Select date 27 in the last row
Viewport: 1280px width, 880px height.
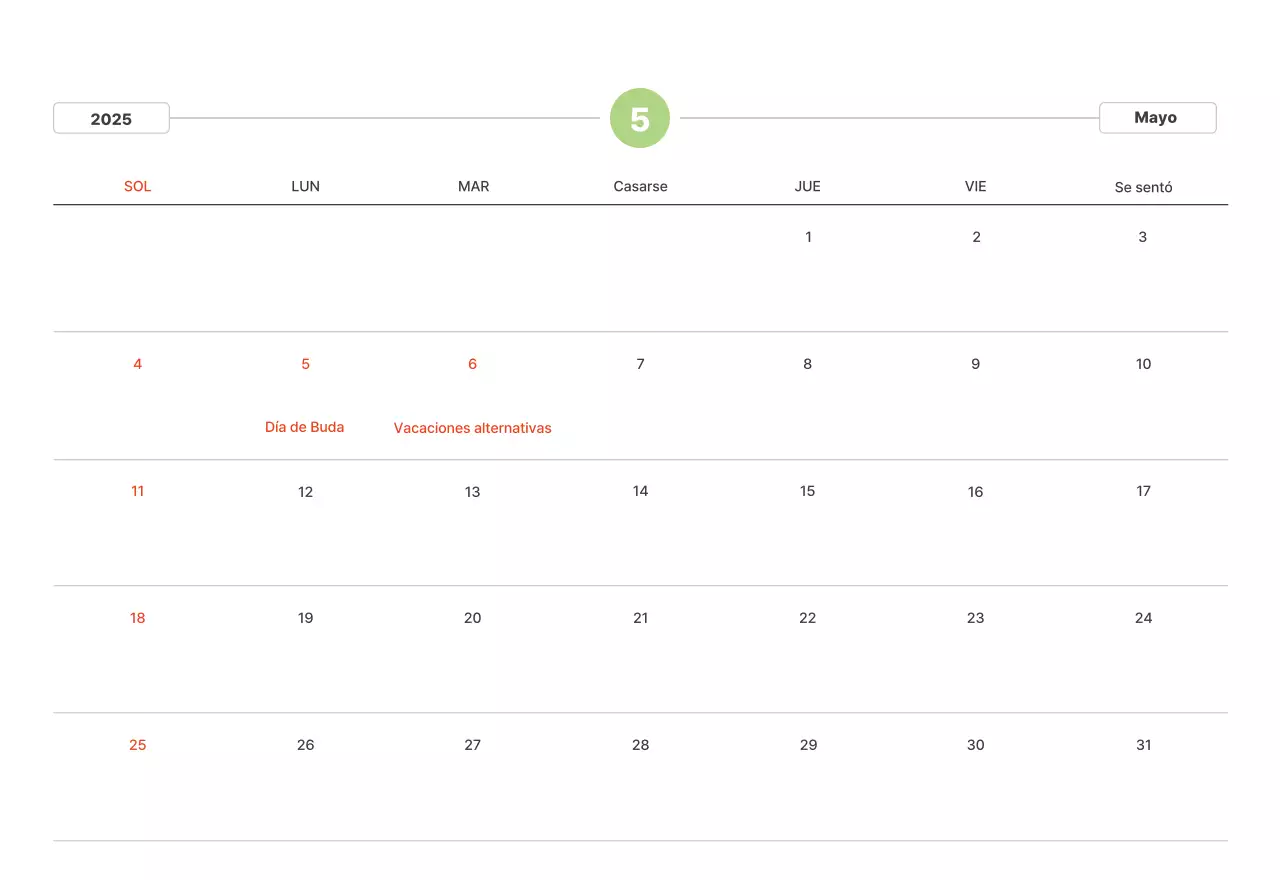(x=473, y=745)
